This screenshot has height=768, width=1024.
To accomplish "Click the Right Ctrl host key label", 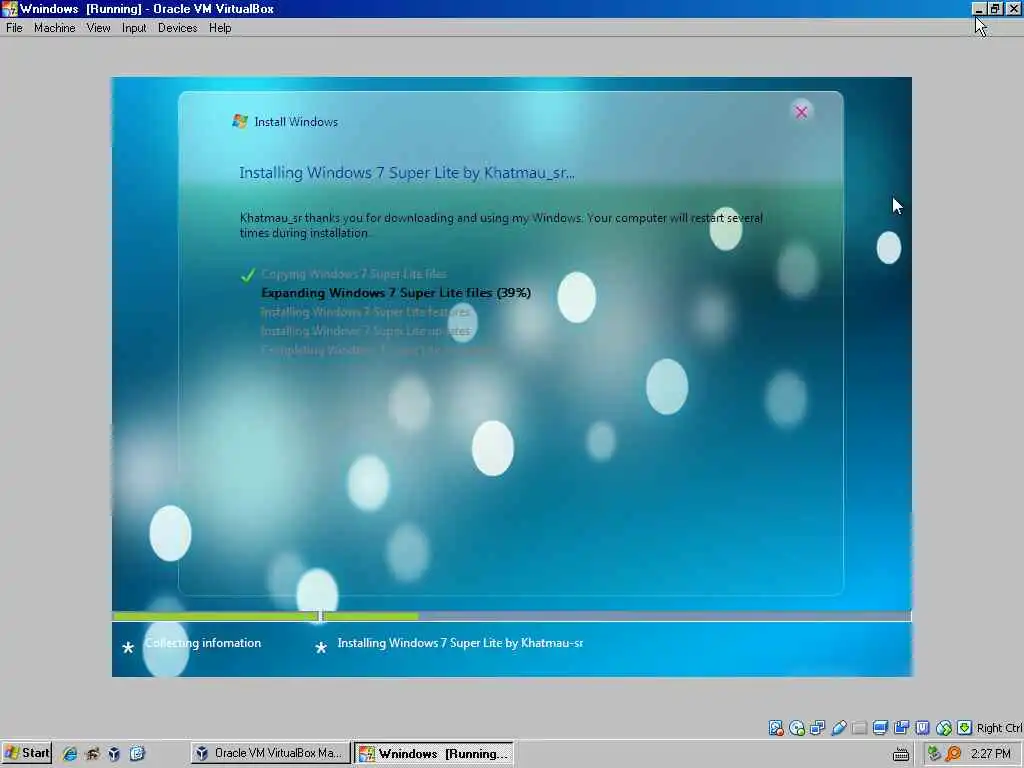I will coord(999,728).
